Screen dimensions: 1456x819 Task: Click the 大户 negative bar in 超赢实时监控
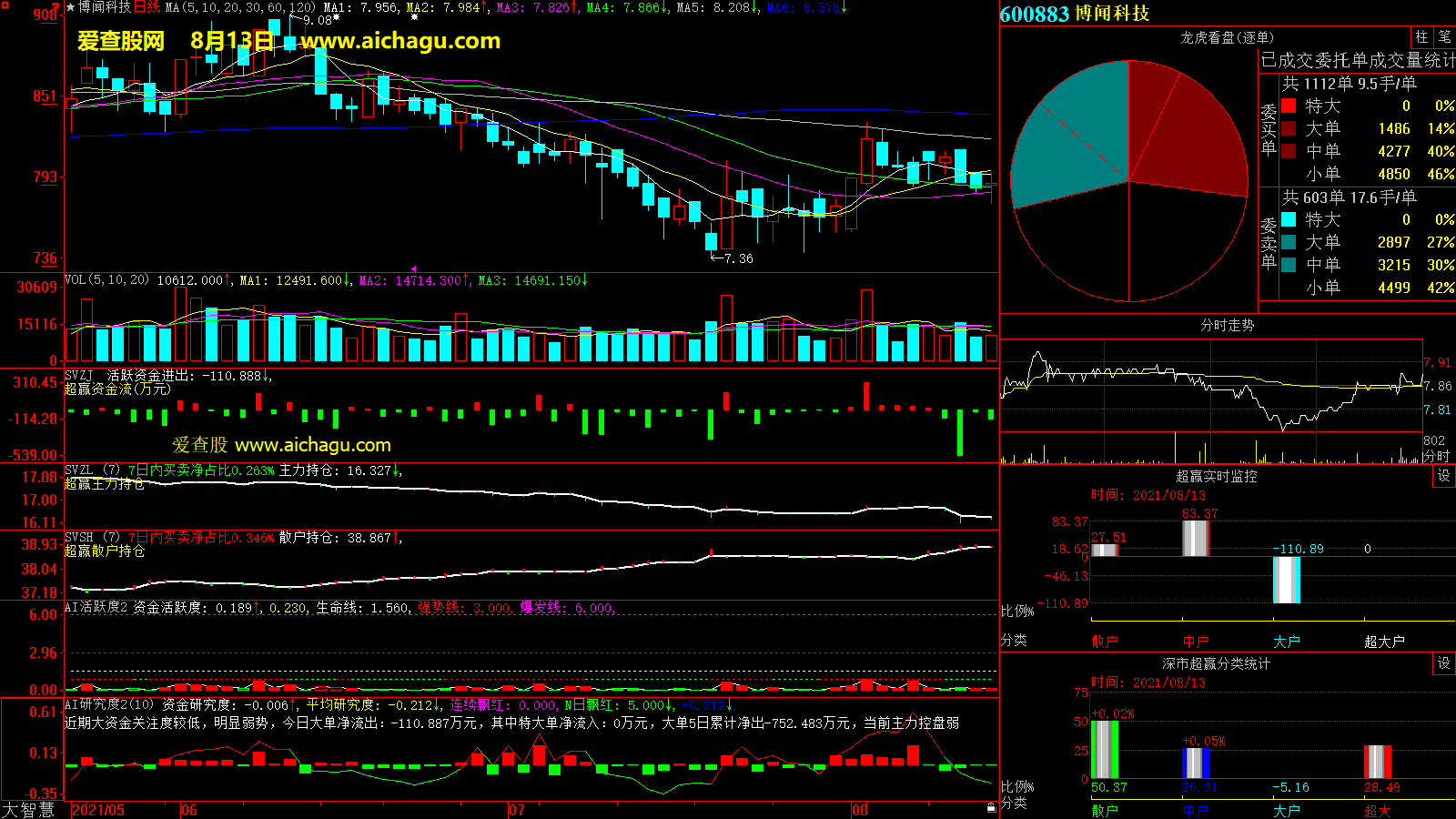[1286, 580]
